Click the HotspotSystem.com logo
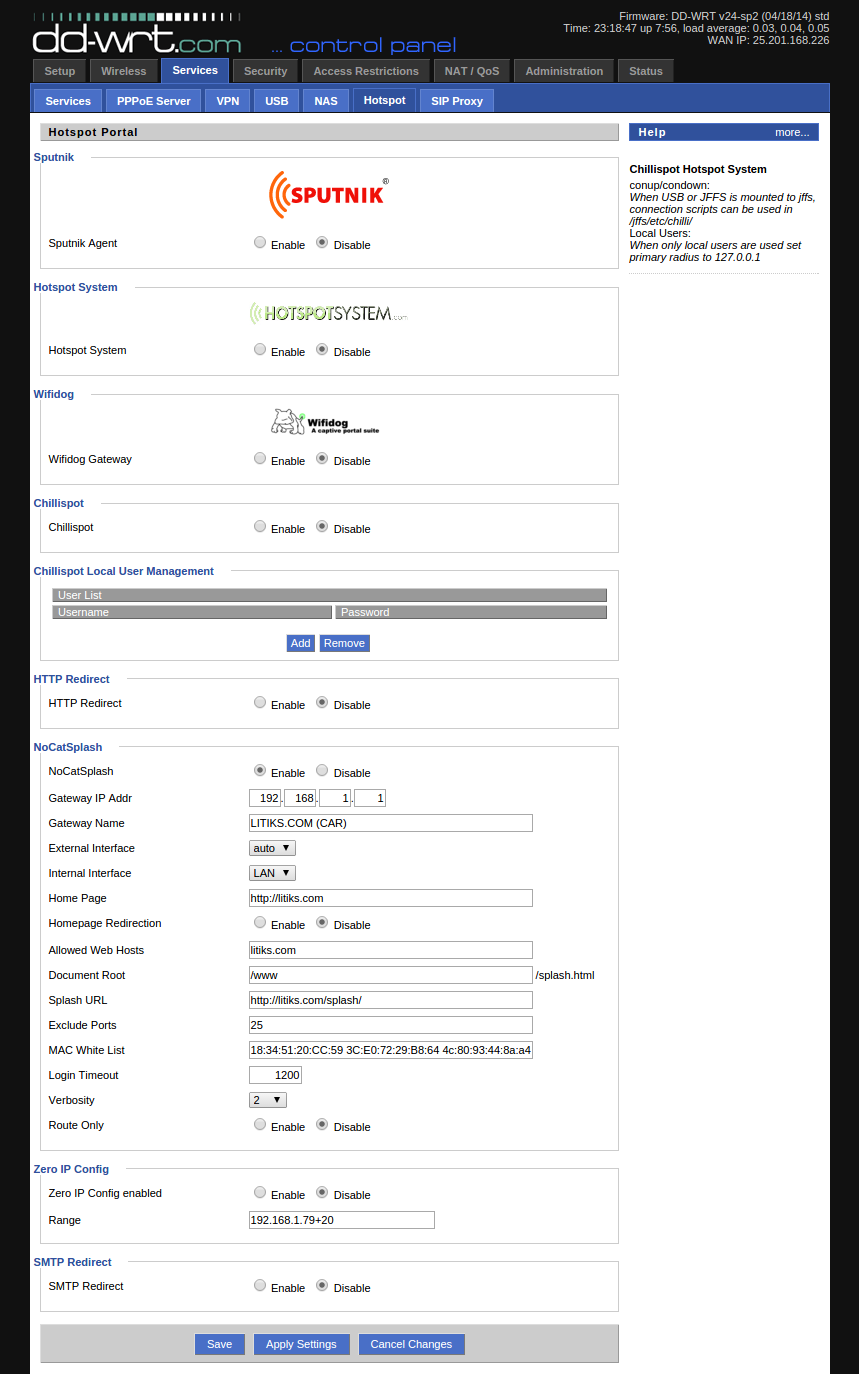 (329, 313)
